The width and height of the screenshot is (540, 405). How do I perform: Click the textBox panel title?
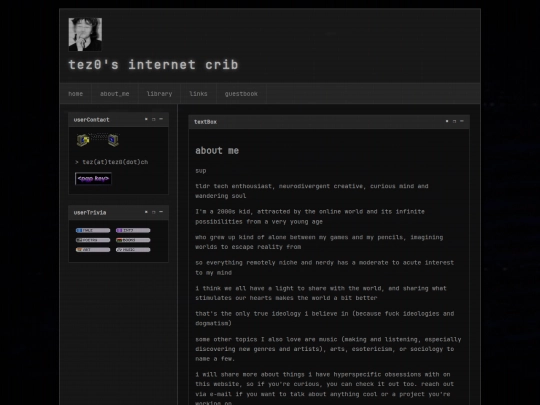pos(205,122)
